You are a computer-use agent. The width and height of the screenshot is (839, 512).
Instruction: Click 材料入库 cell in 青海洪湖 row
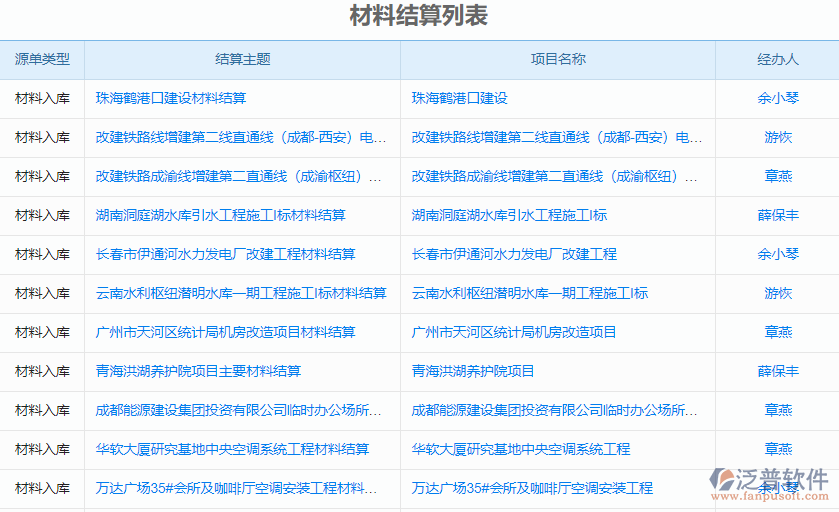(x=42, y=371)
